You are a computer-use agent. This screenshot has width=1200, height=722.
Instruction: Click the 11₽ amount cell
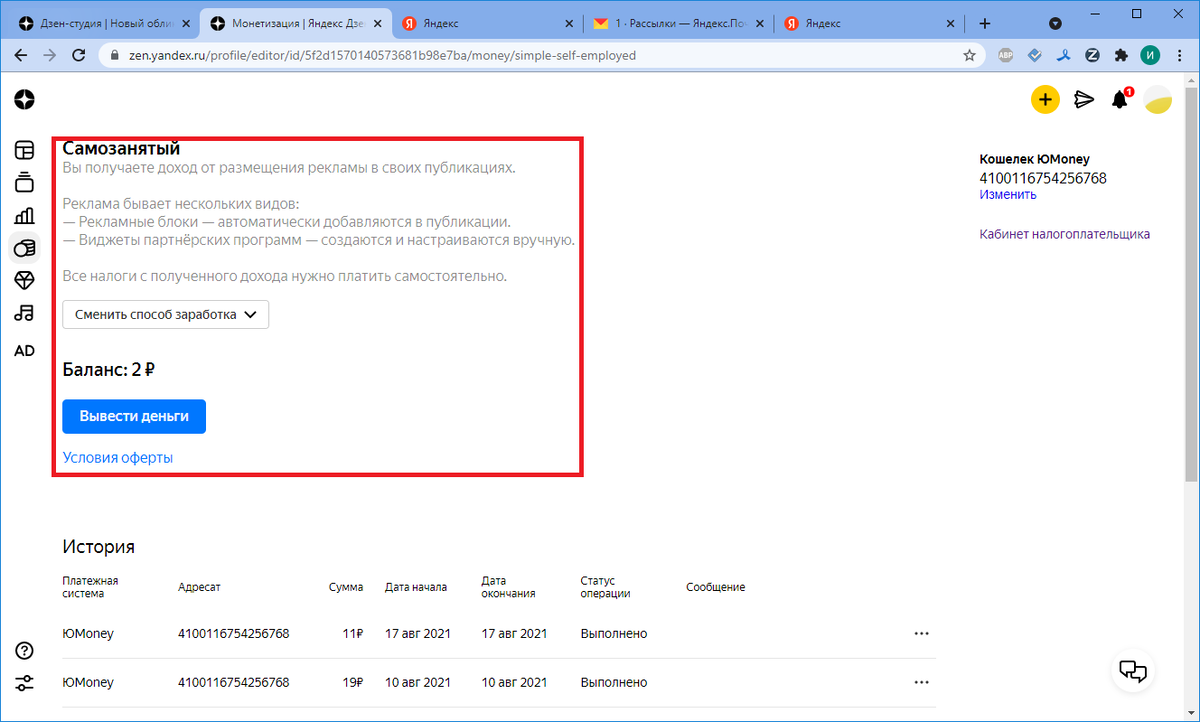click(x=352, y=633)
